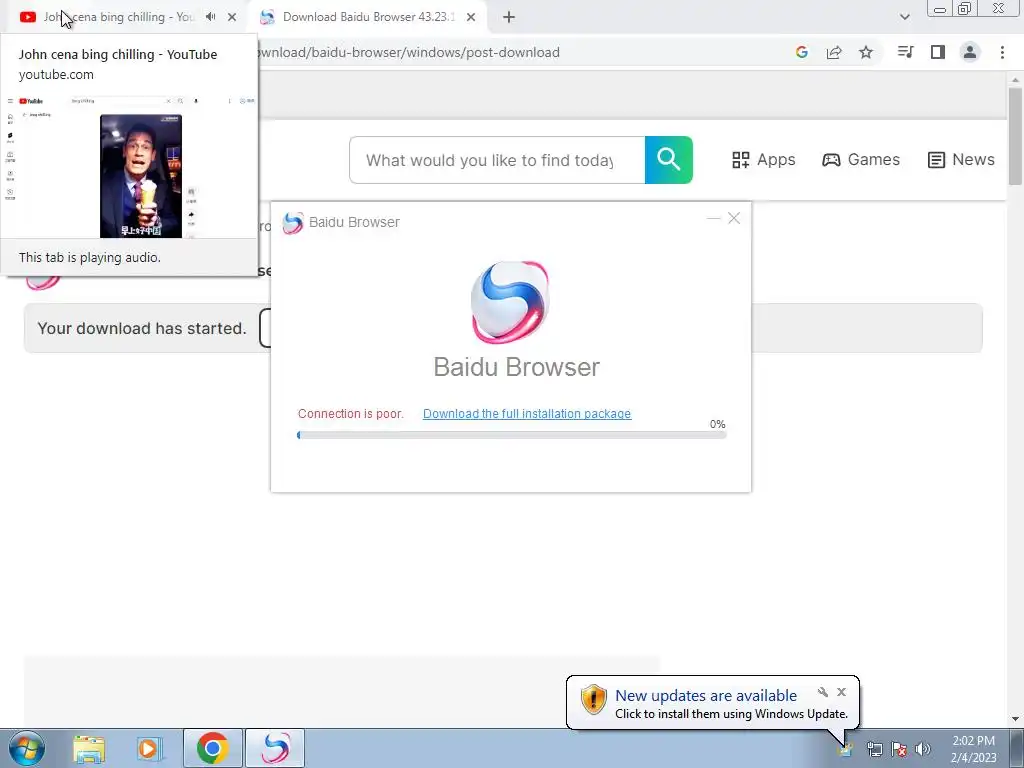Close the Baidu Browser installer window
The image size is (1024, 768).
click(734, 218)
